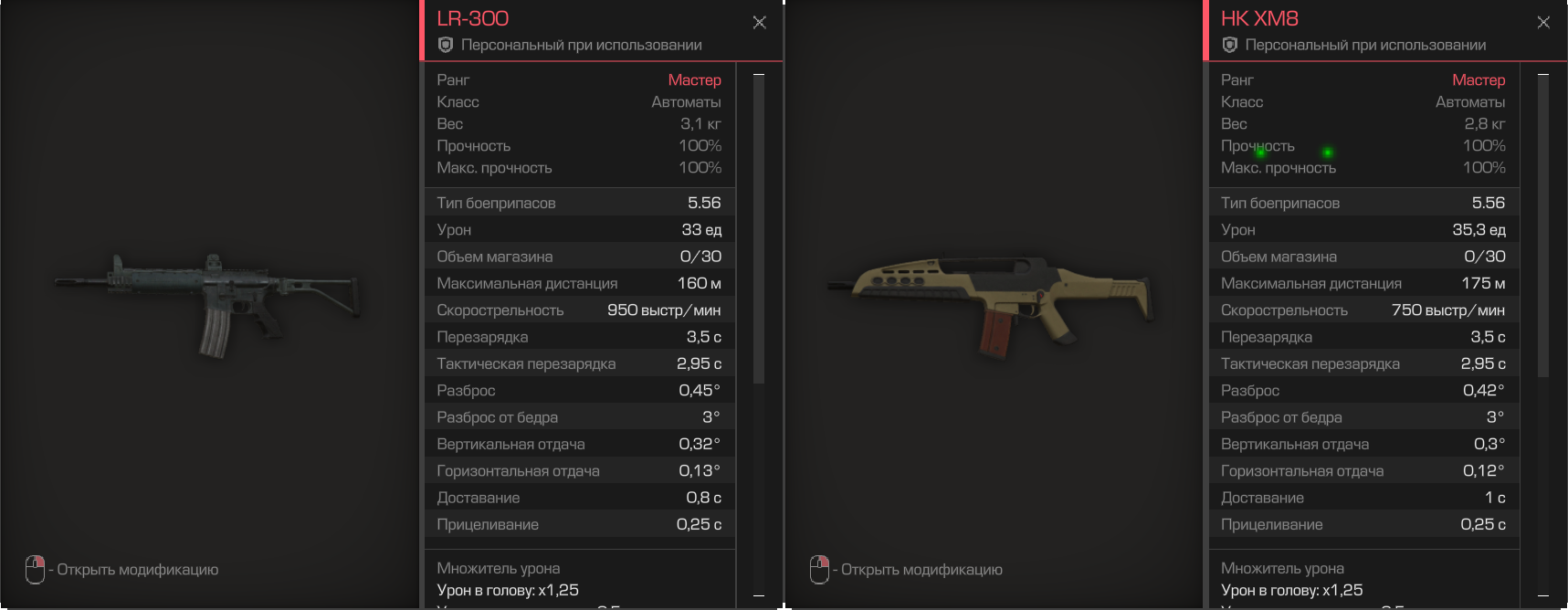Click the shield icon under LR-300 title

(x=446, y=45)
